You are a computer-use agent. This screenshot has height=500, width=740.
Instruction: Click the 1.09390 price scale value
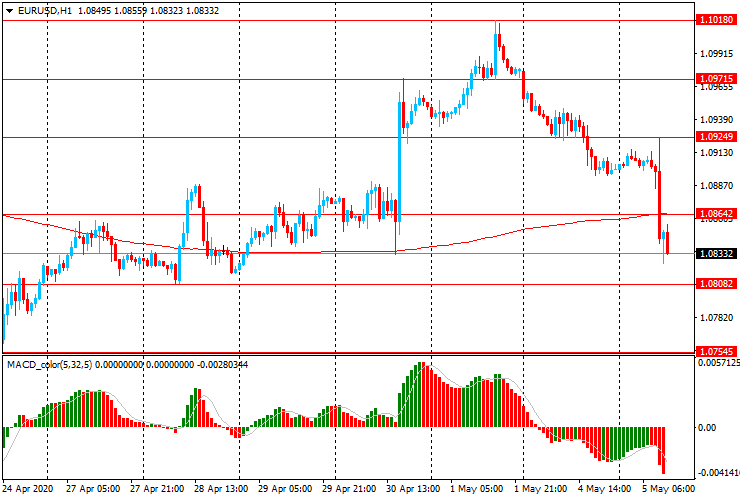click(x=717, y=120)
